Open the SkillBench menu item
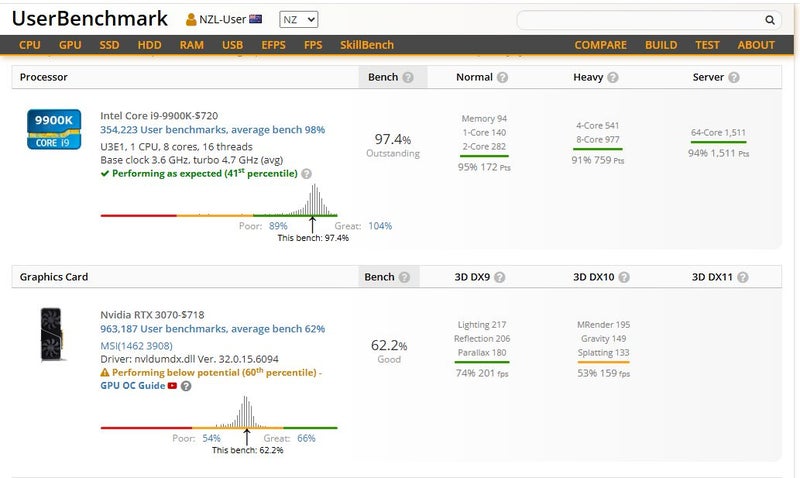Screen dimensions: 800x478 coord(366,45)
